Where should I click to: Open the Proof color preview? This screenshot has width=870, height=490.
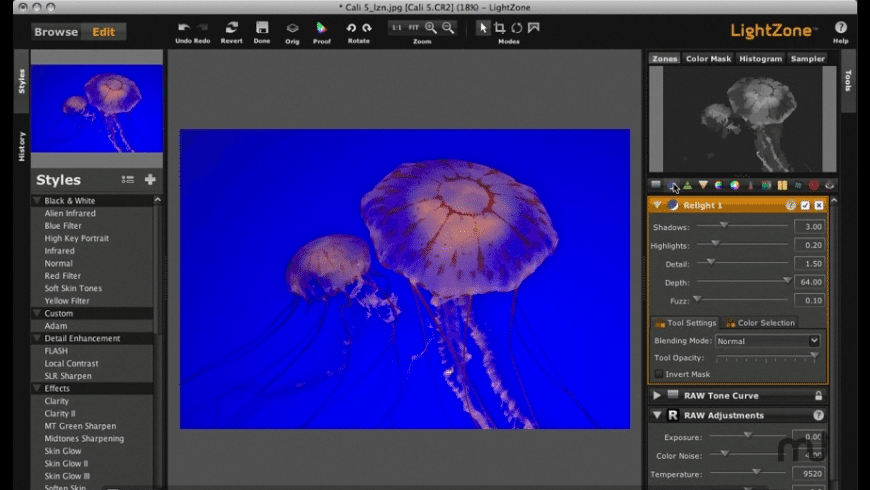tap(322, 28)
